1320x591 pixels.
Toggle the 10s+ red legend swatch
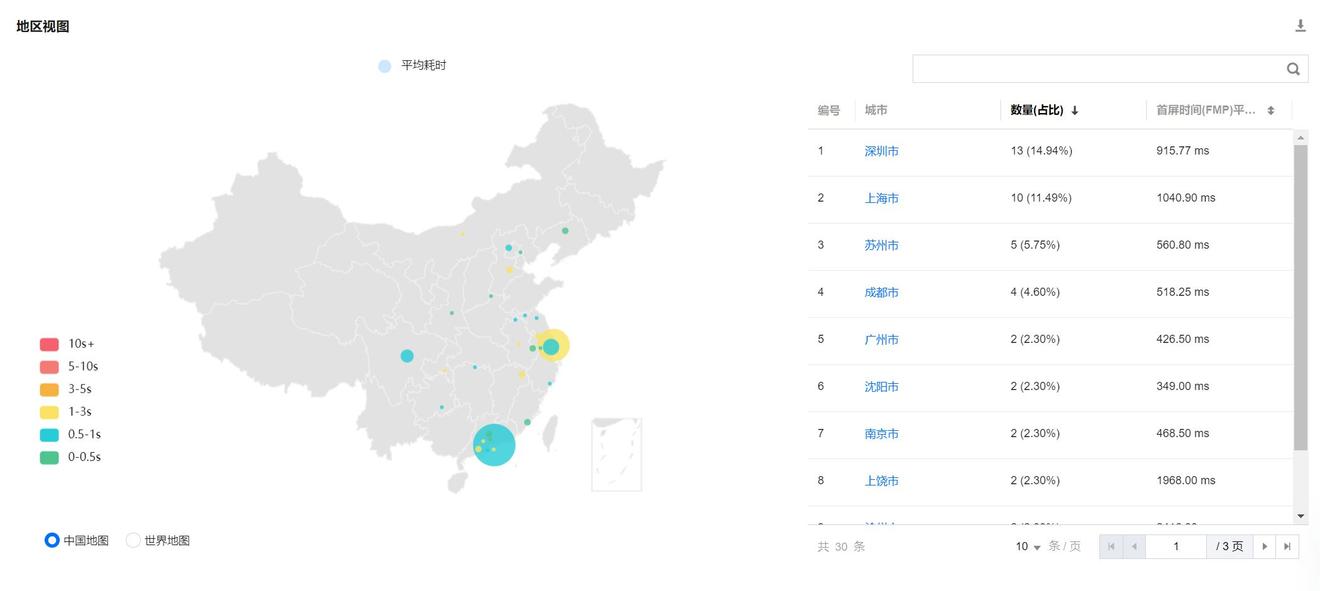click(x=49, y=344)
